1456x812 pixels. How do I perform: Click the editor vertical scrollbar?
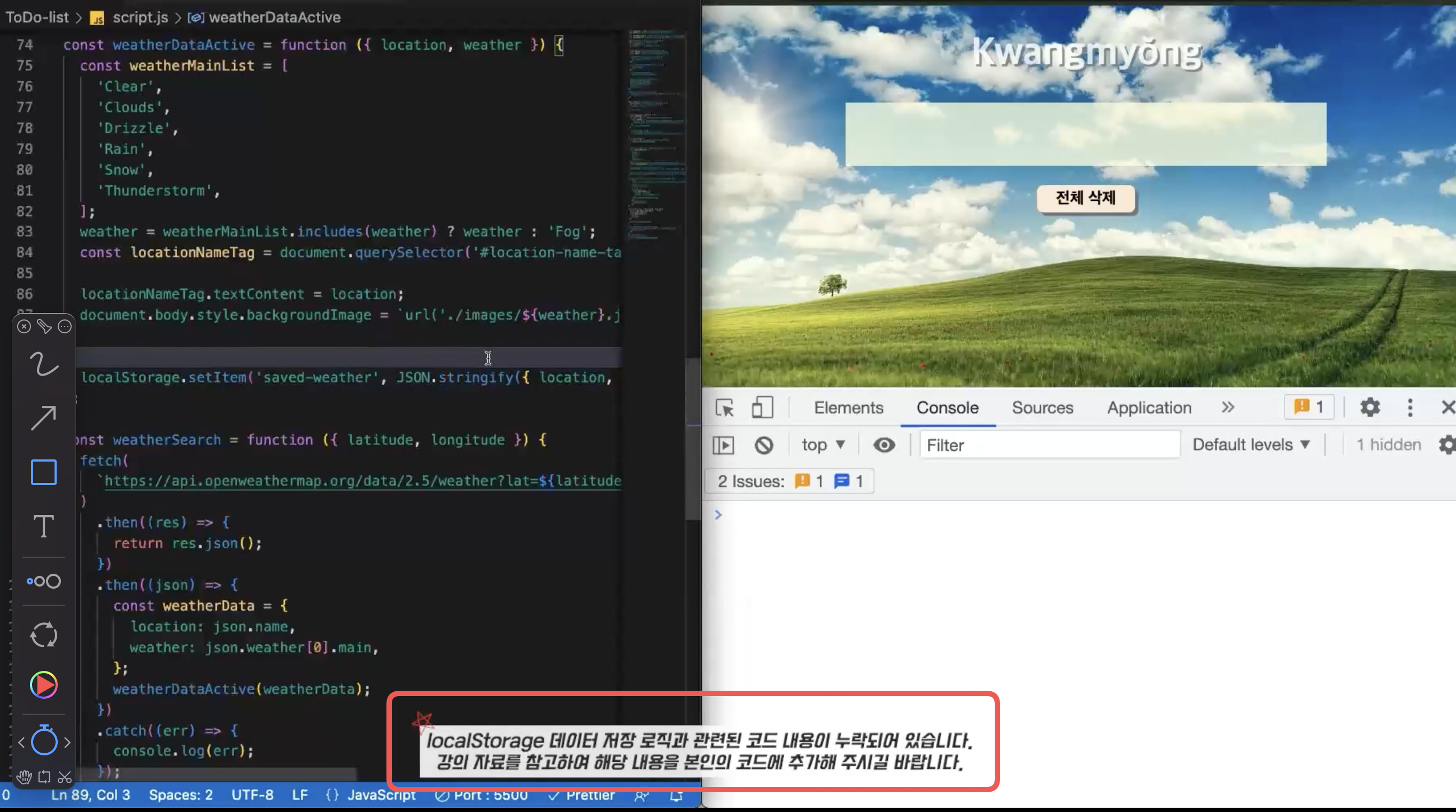693,438
